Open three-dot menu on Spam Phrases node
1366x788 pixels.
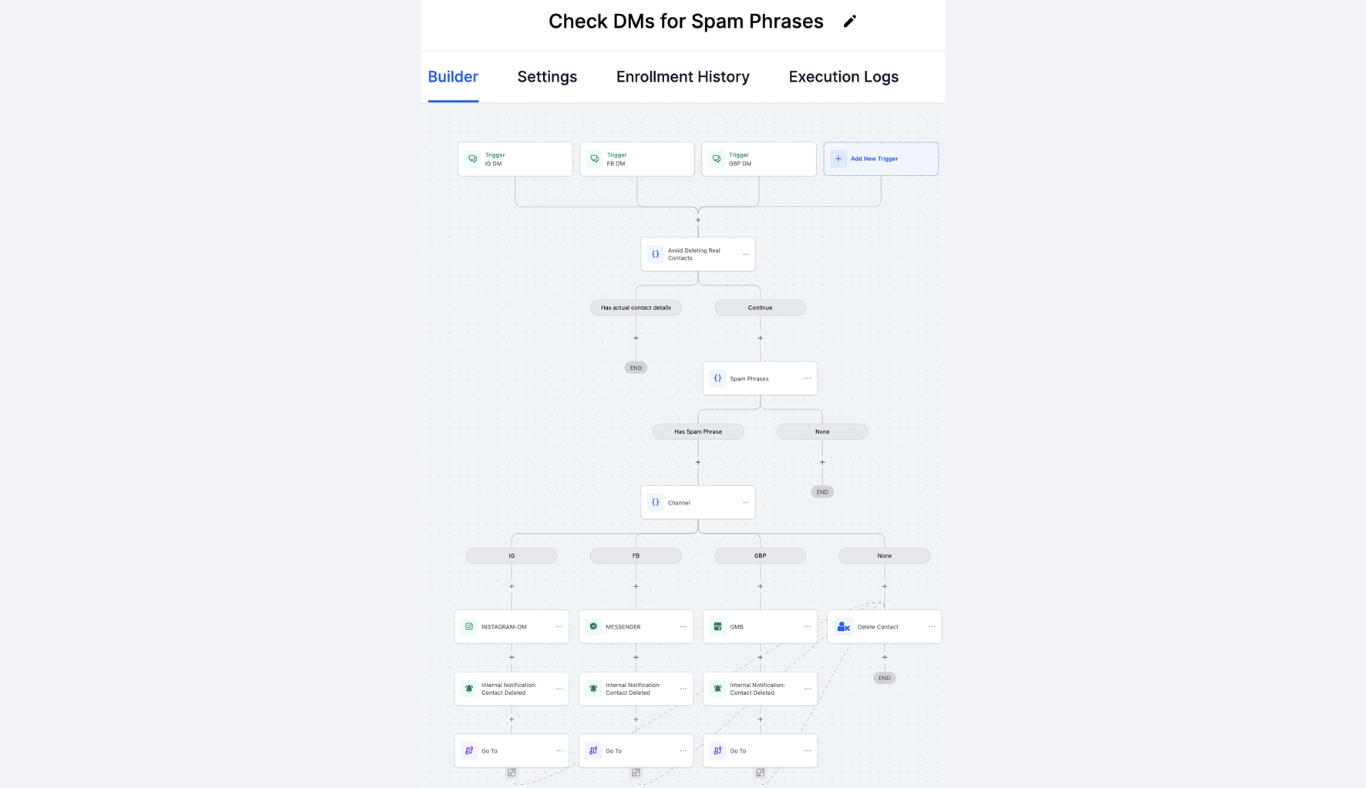807,378
